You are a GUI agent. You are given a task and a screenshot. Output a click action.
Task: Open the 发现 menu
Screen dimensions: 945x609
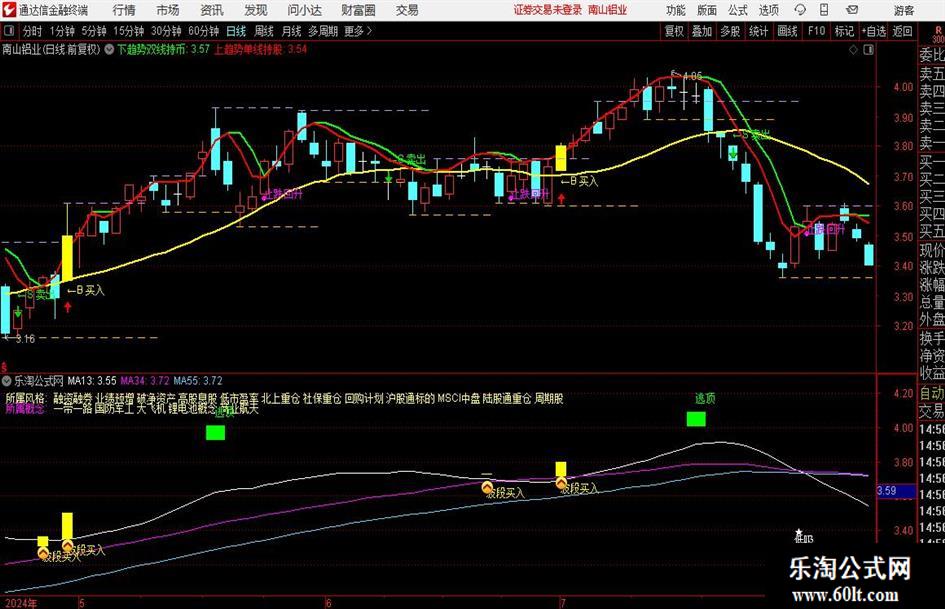pyautogui.click(x=256, y=10)
